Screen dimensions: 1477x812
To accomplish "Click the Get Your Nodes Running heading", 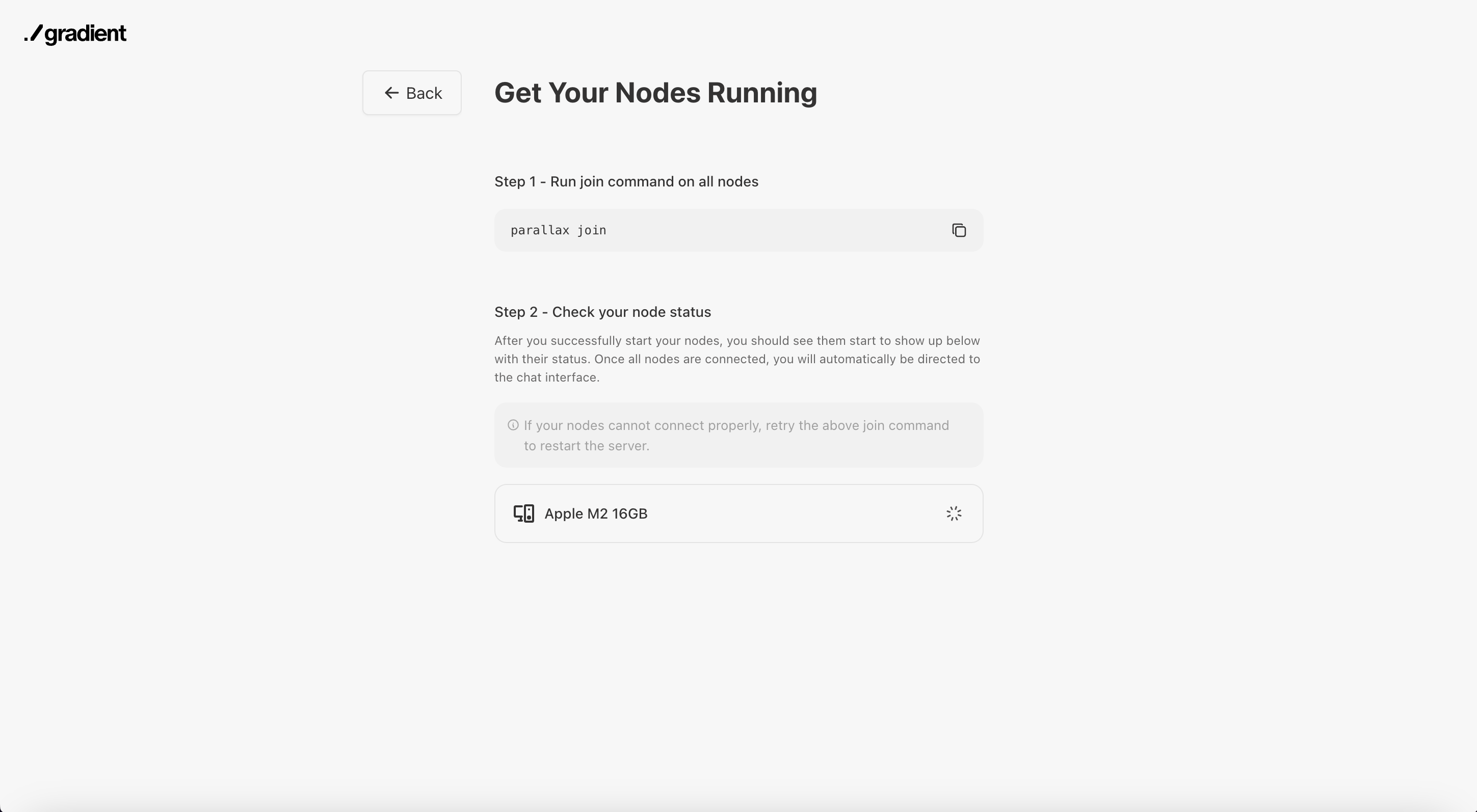I will (x=655, y=93).
